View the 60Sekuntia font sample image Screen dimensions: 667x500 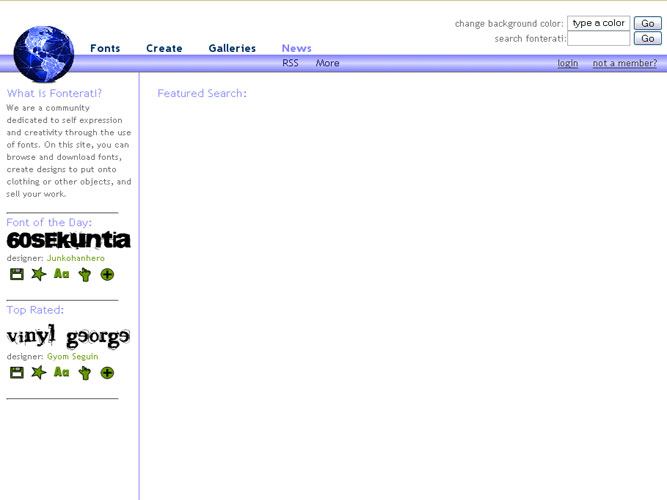click(x=68, y=240)
